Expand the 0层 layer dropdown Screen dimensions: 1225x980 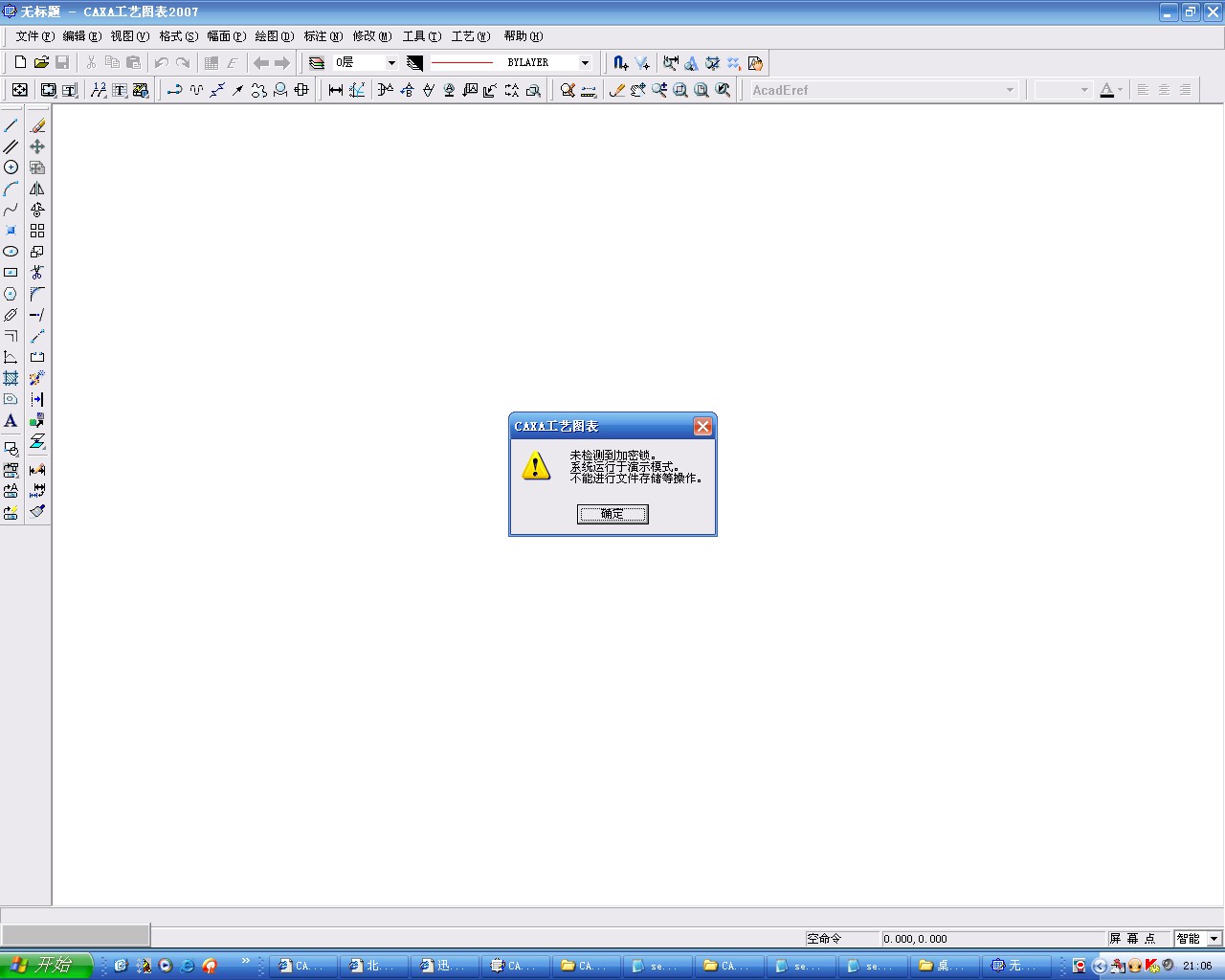click(x=391, y=63)
